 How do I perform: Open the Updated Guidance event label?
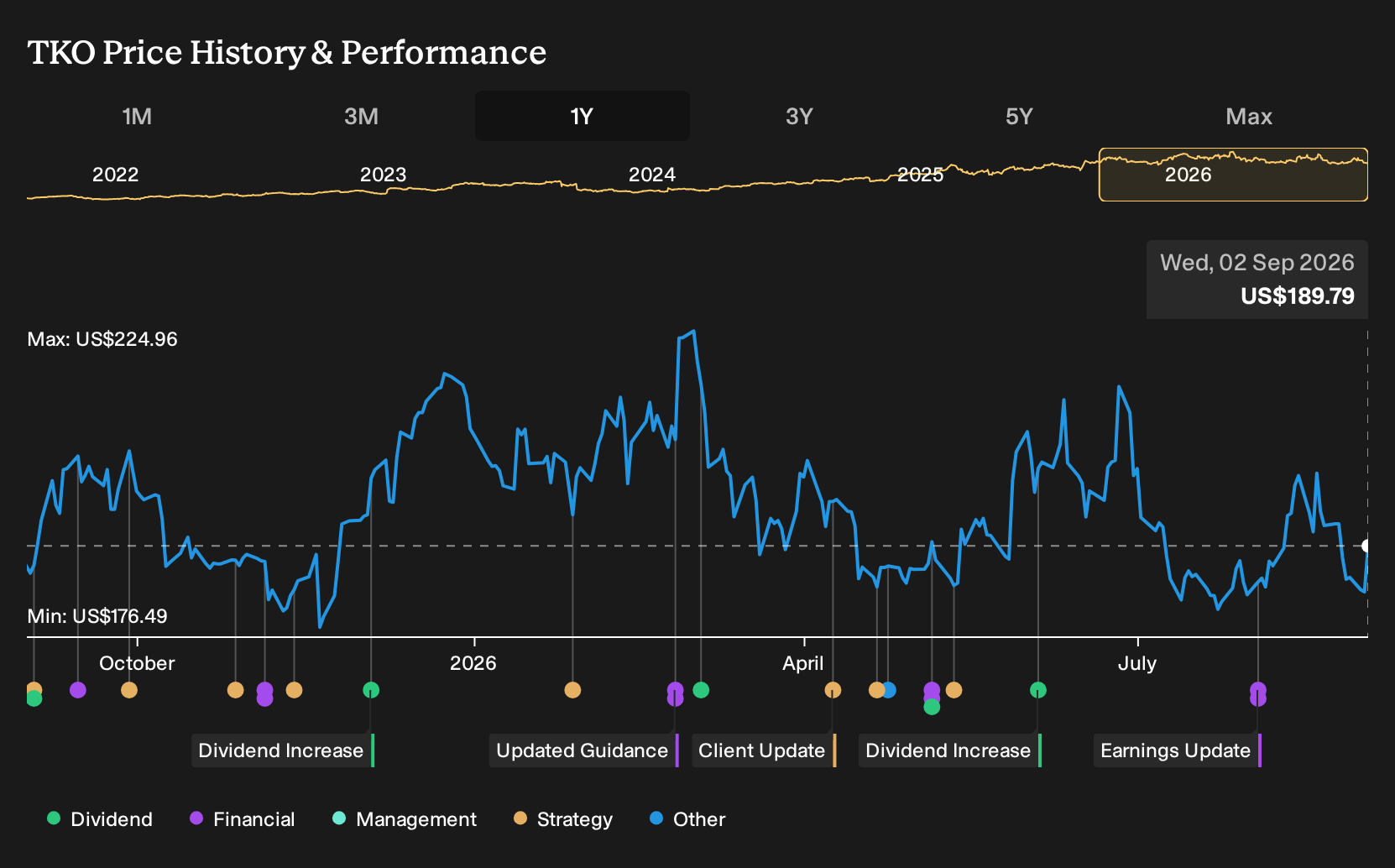(x=584, y=750)
